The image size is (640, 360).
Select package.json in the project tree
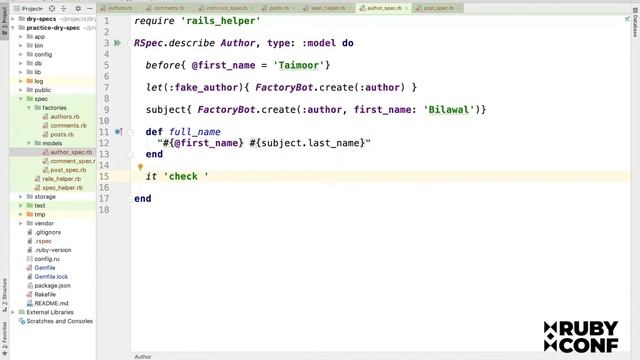(x=52, y=286)
